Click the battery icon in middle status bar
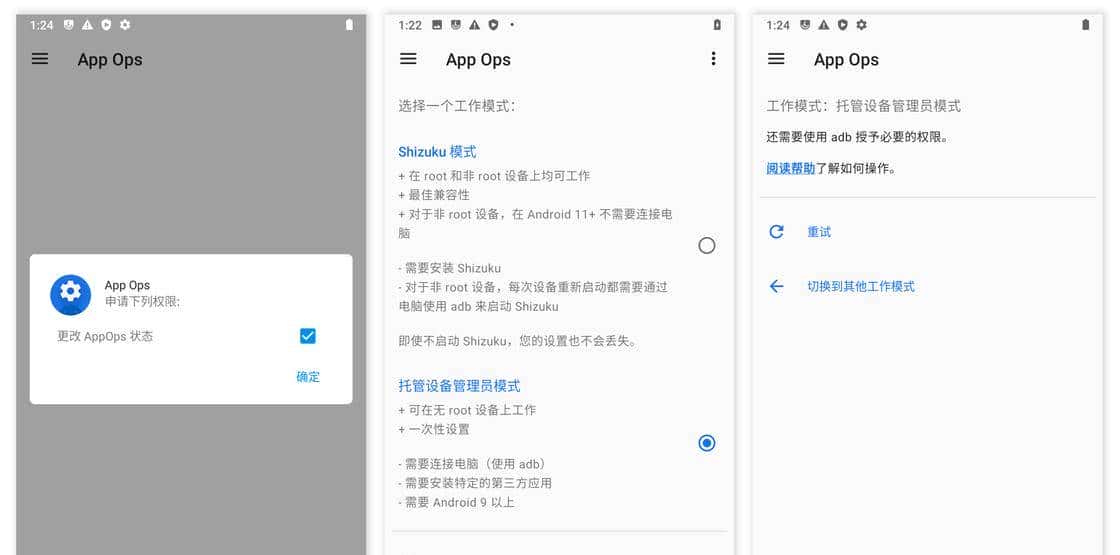 click(x=717, y=25)
